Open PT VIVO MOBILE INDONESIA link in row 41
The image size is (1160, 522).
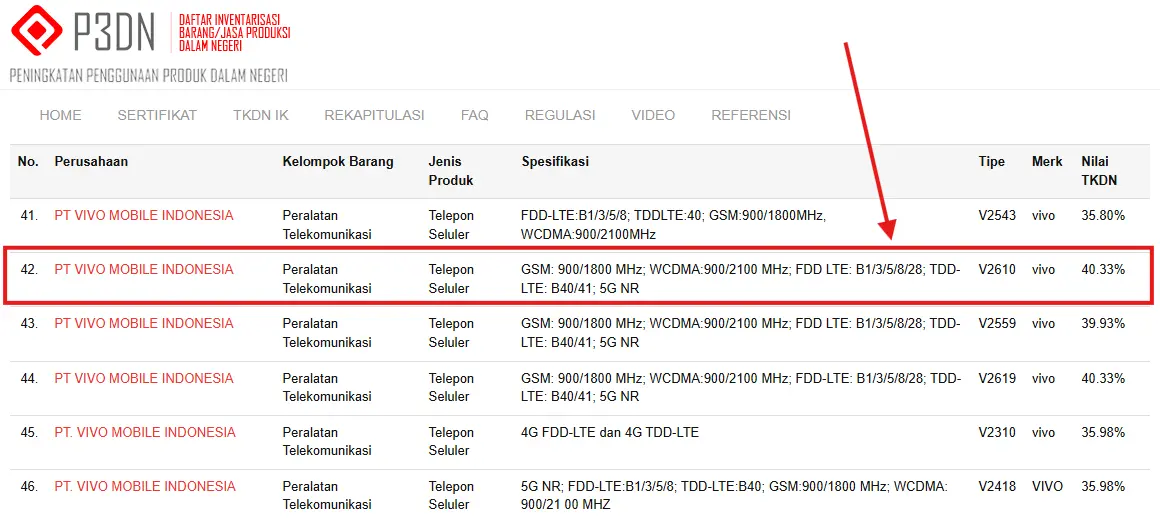click(x=144, y=216)
